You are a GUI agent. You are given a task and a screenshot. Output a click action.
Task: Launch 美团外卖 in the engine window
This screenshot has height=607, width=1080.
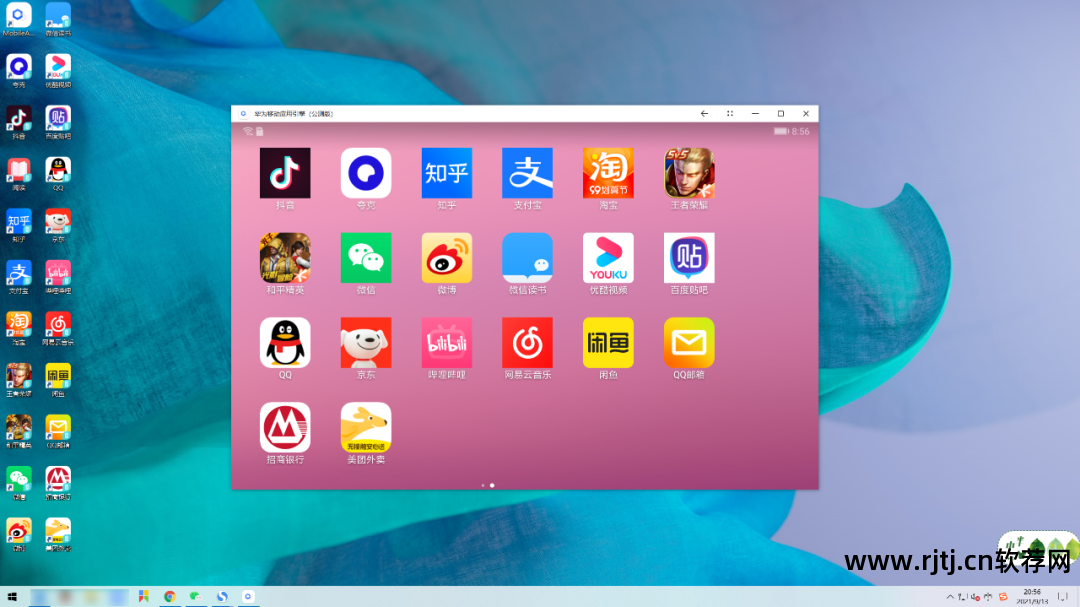pos(366,427)
